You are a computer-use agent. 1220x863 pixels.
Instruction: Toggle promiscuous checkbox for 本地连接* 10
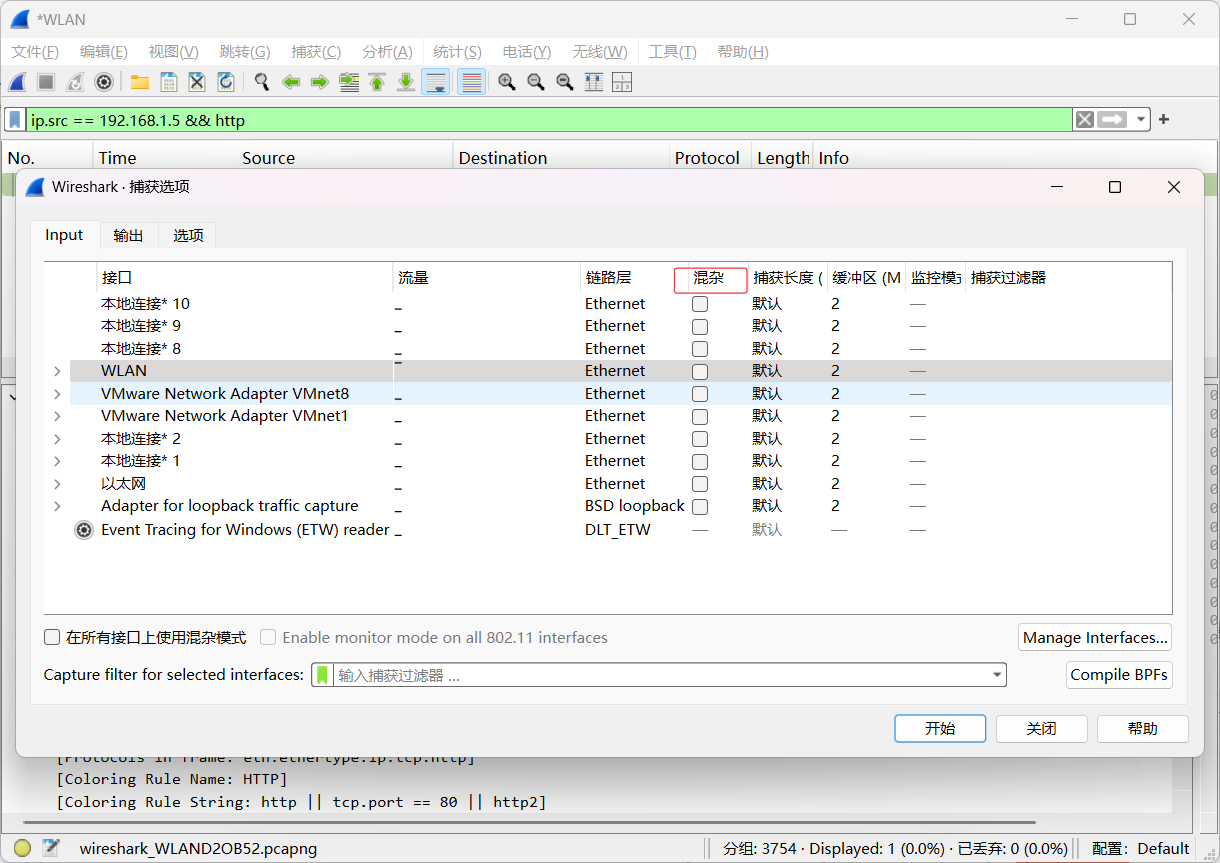(x=700, y=304)
